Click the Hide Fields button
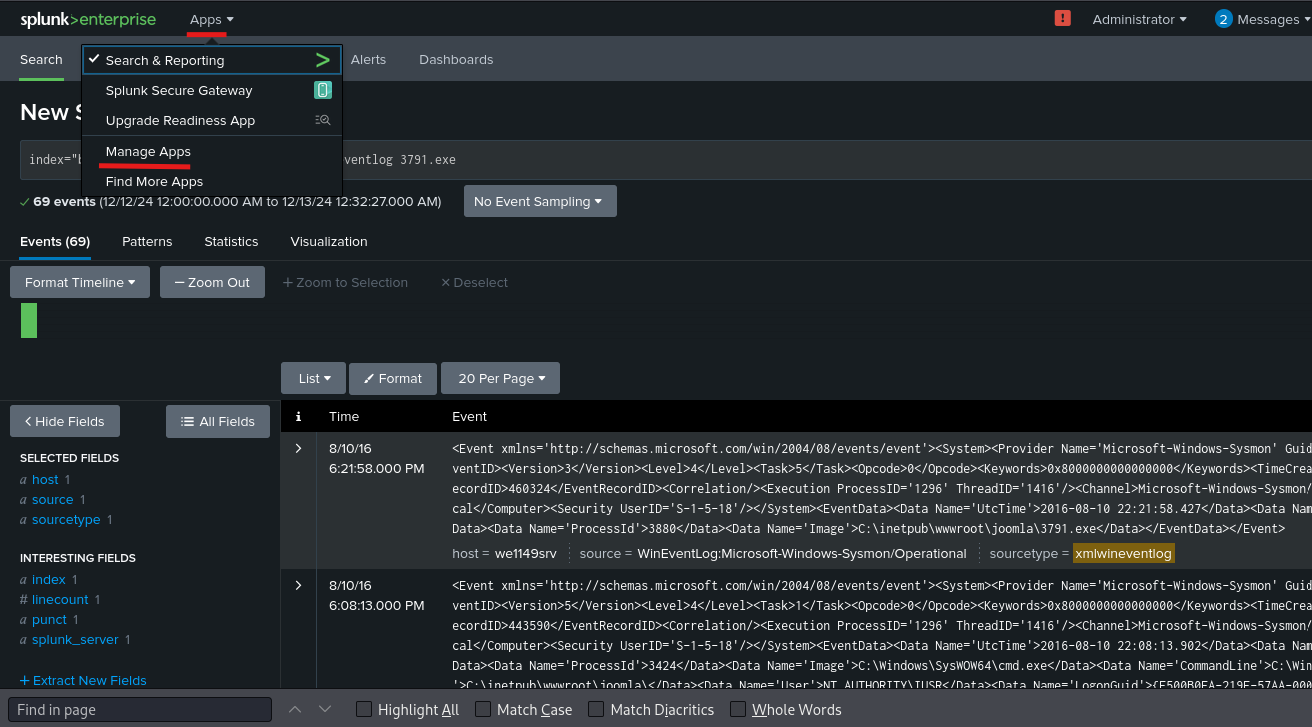The image size is (1312, 727). point(64,421)
